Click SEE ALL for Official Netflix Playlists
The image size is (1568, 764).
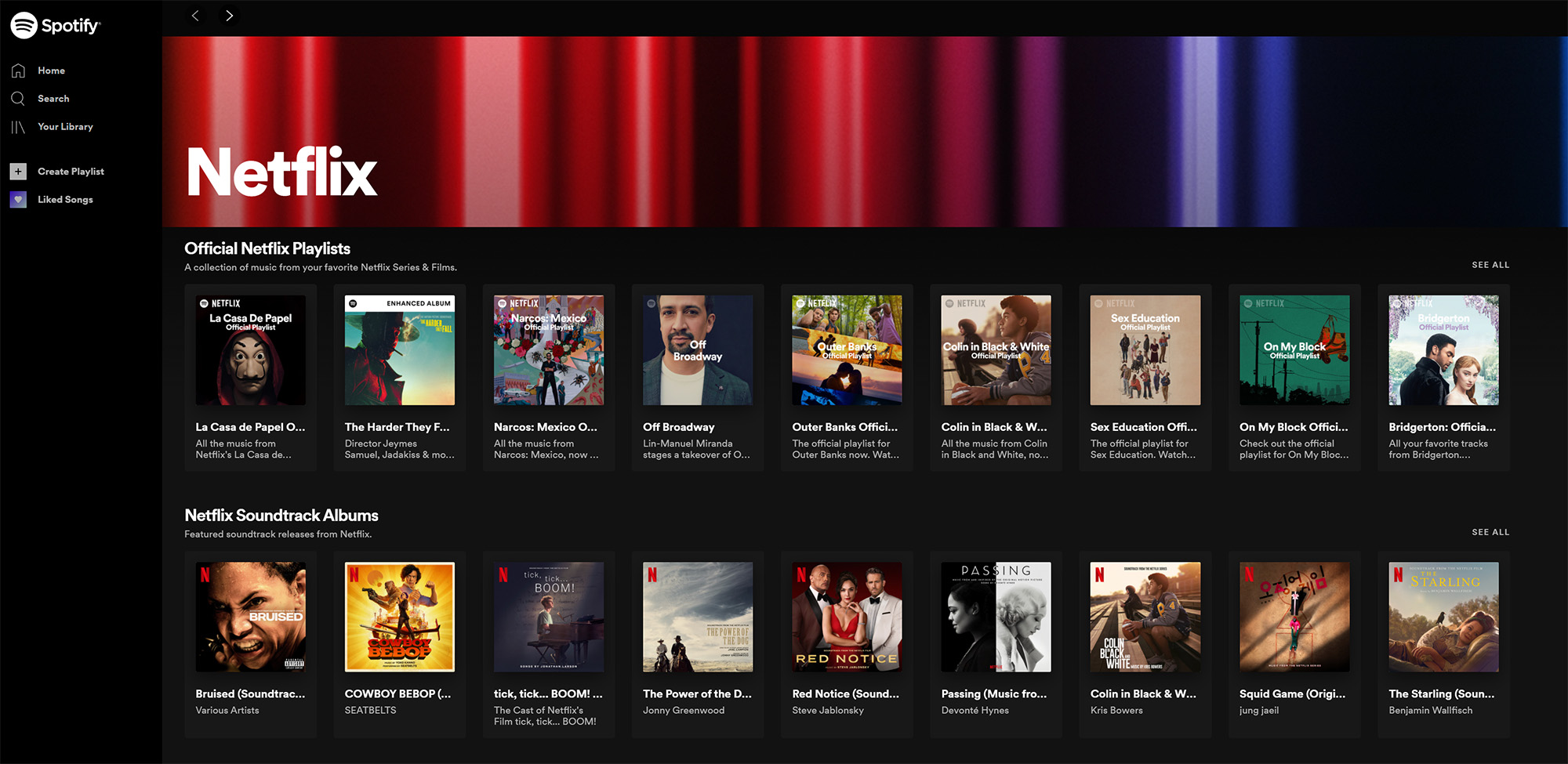pos(1490,265)
